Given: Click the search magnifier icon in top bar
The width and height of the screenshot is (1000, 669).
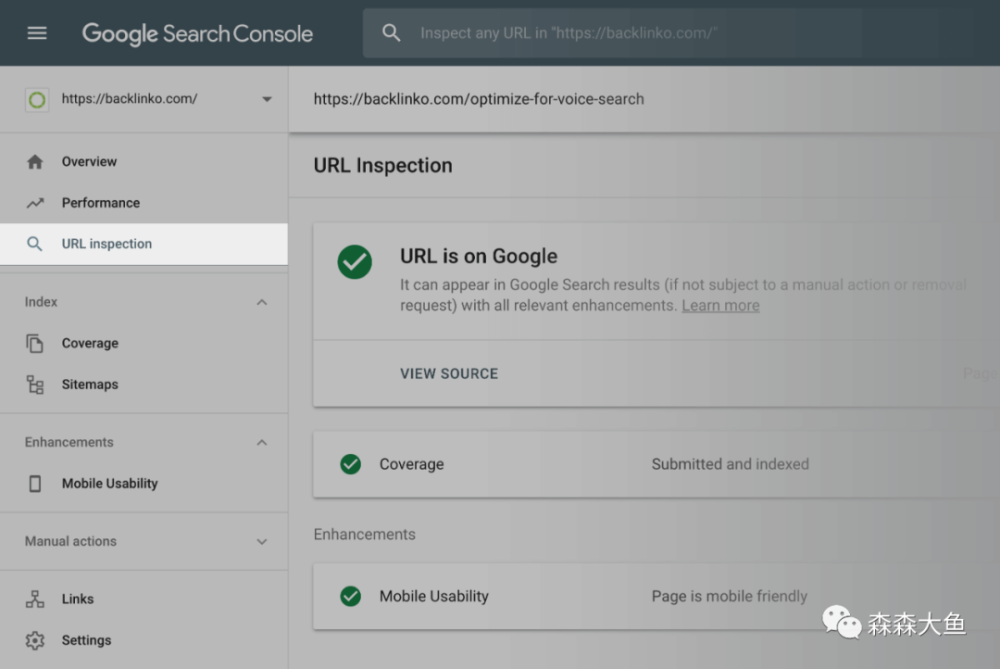Looking at the screenshot, I should pyautogui.click(x=392, y=33).
